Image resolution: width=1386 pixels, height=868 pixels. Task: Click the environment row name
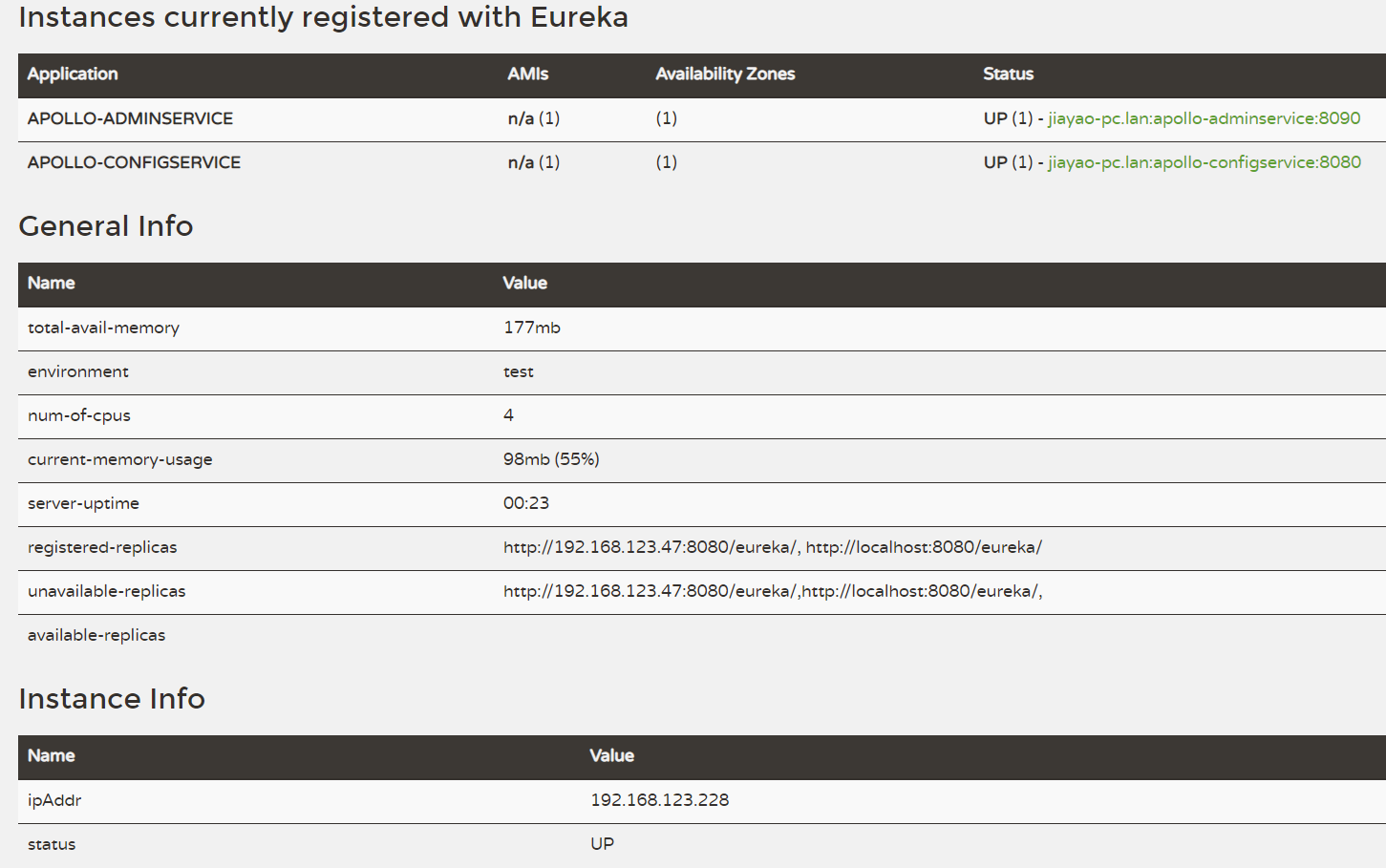point(78,371)
